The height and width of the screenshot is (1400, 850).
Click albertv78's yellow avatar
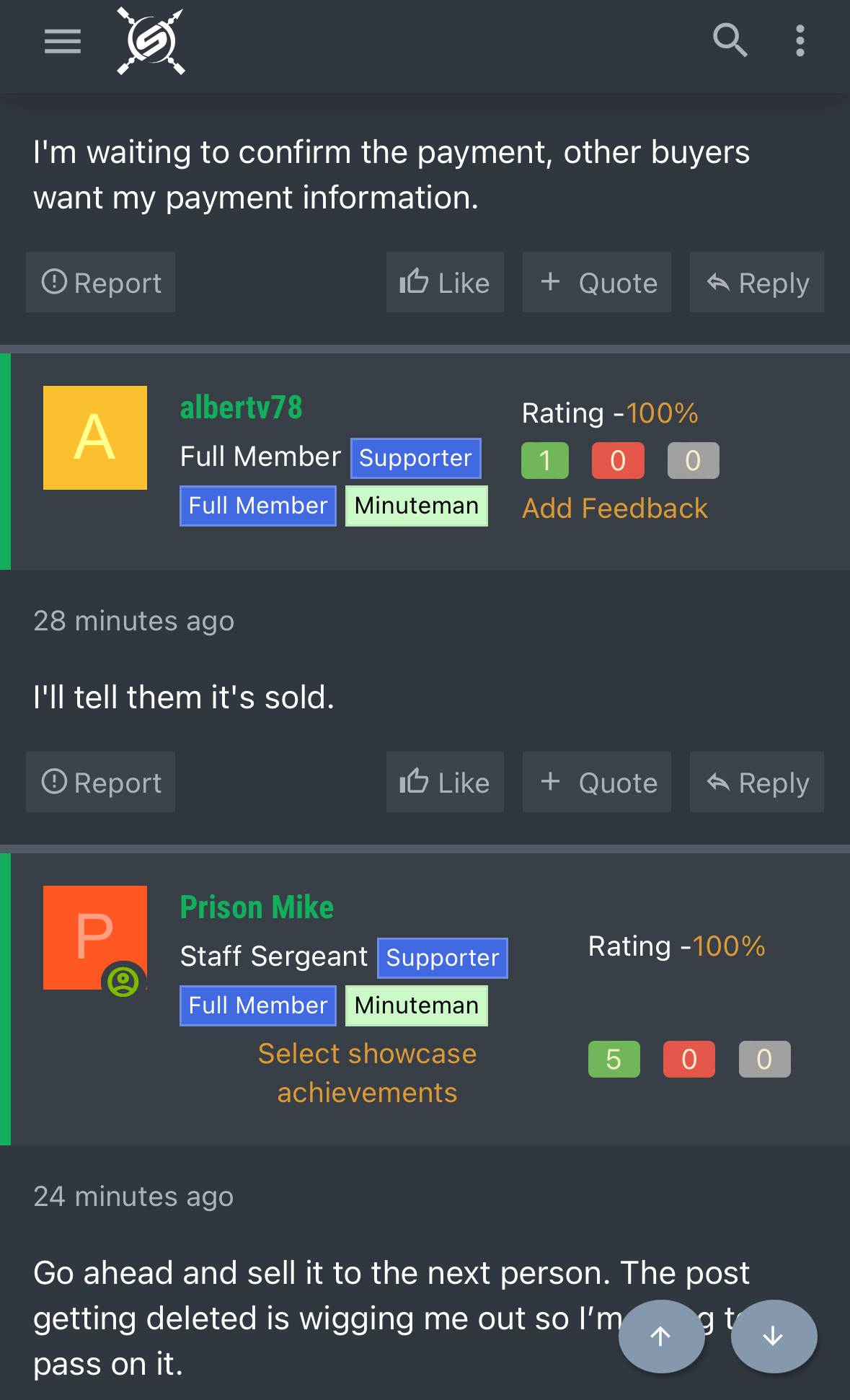tap(95, 438)
